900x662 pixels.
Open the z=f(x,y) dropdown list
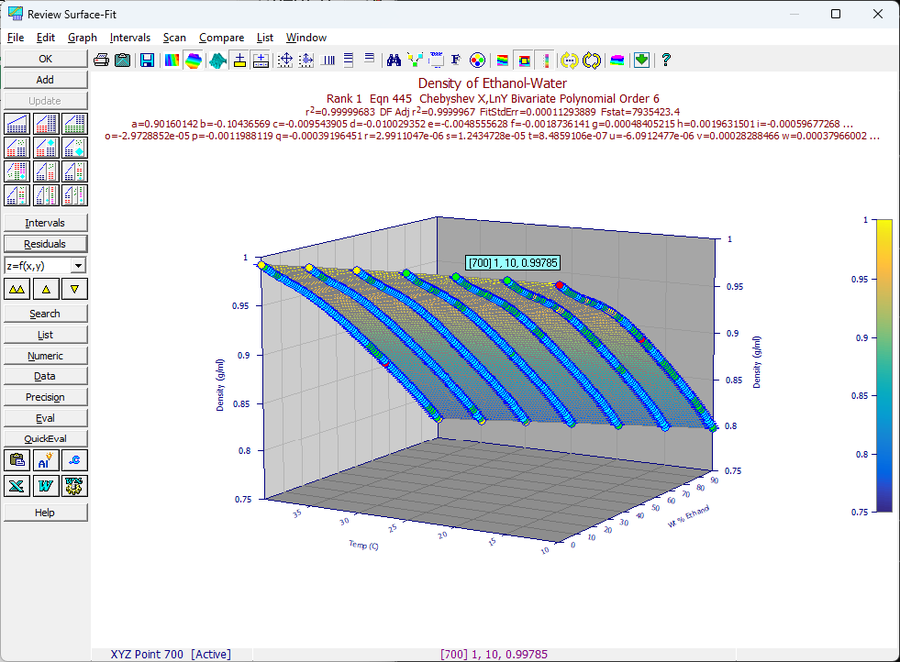click(78, 265)
